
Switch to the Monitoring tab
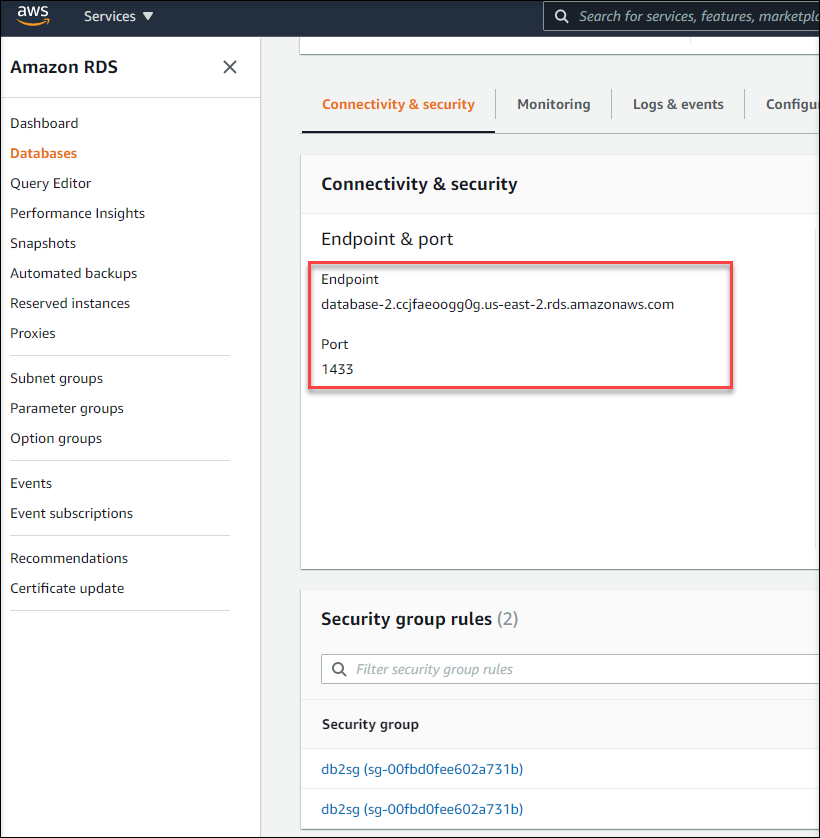(554, 104)
